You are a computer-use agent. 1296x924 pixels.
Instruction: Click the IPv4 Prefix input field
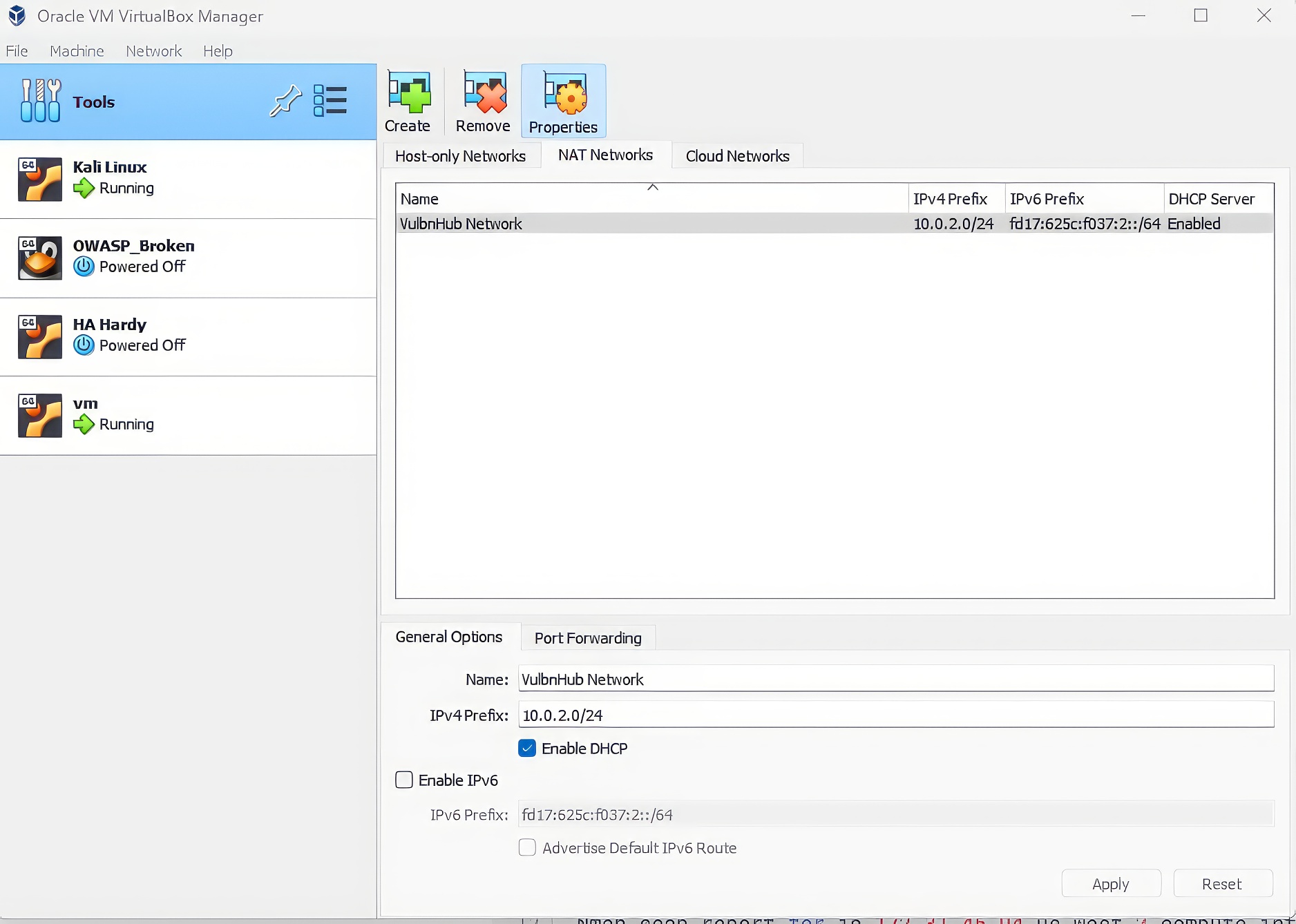click(896, 715)
